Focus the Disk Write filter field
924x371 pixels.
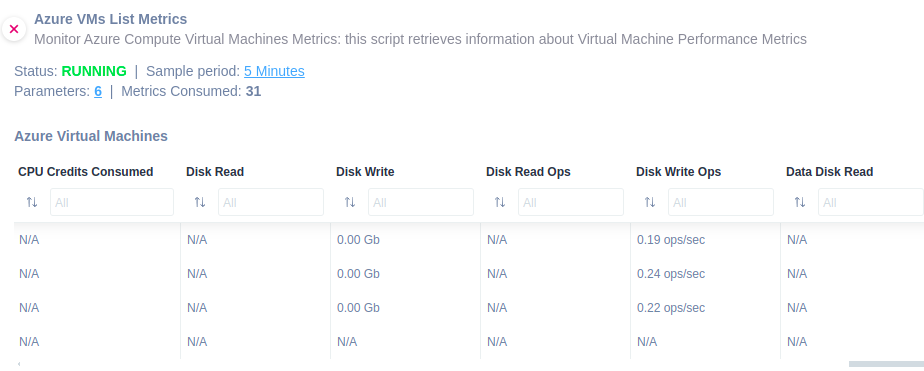pos(421,202)
